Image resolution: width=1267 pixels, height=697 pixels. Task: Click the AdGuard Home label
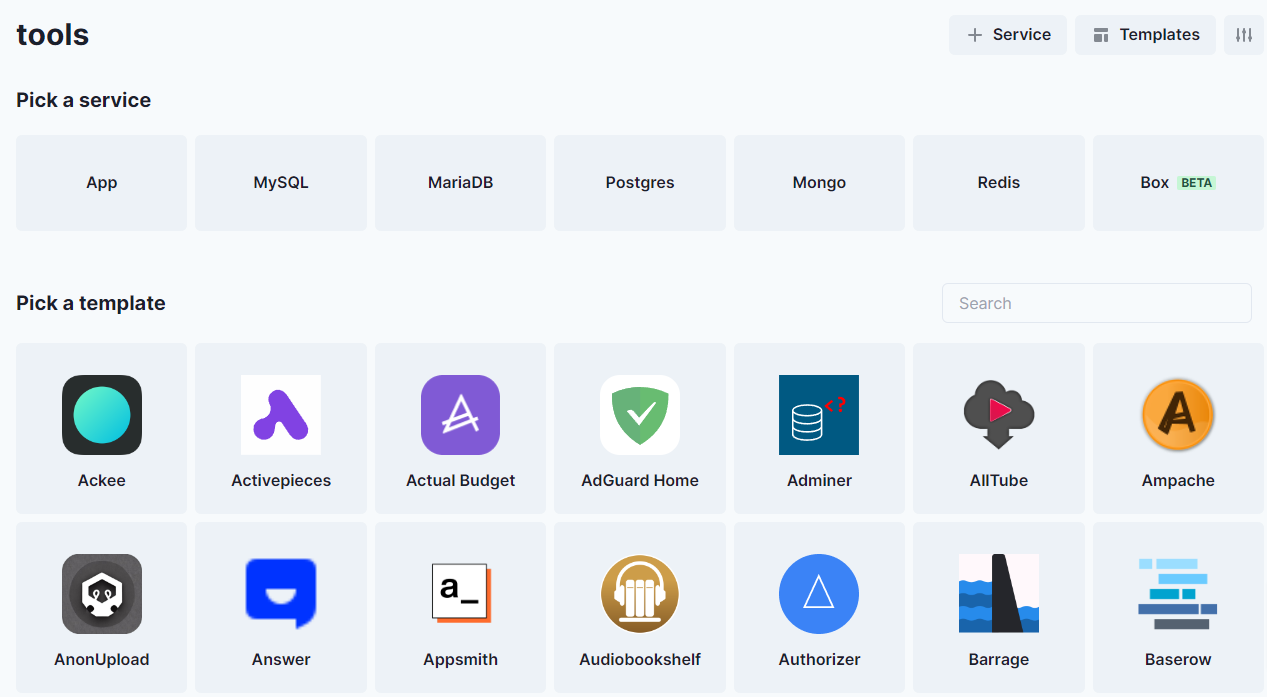point(640,481)
